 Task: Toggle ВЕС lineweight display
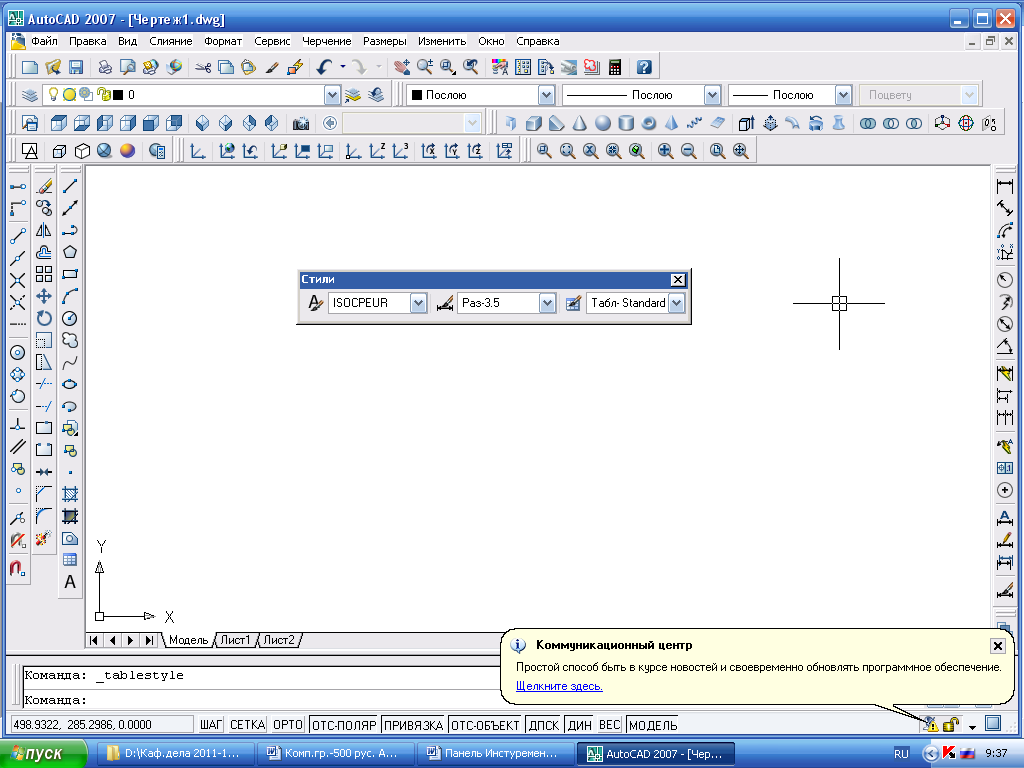coord(609,724)
